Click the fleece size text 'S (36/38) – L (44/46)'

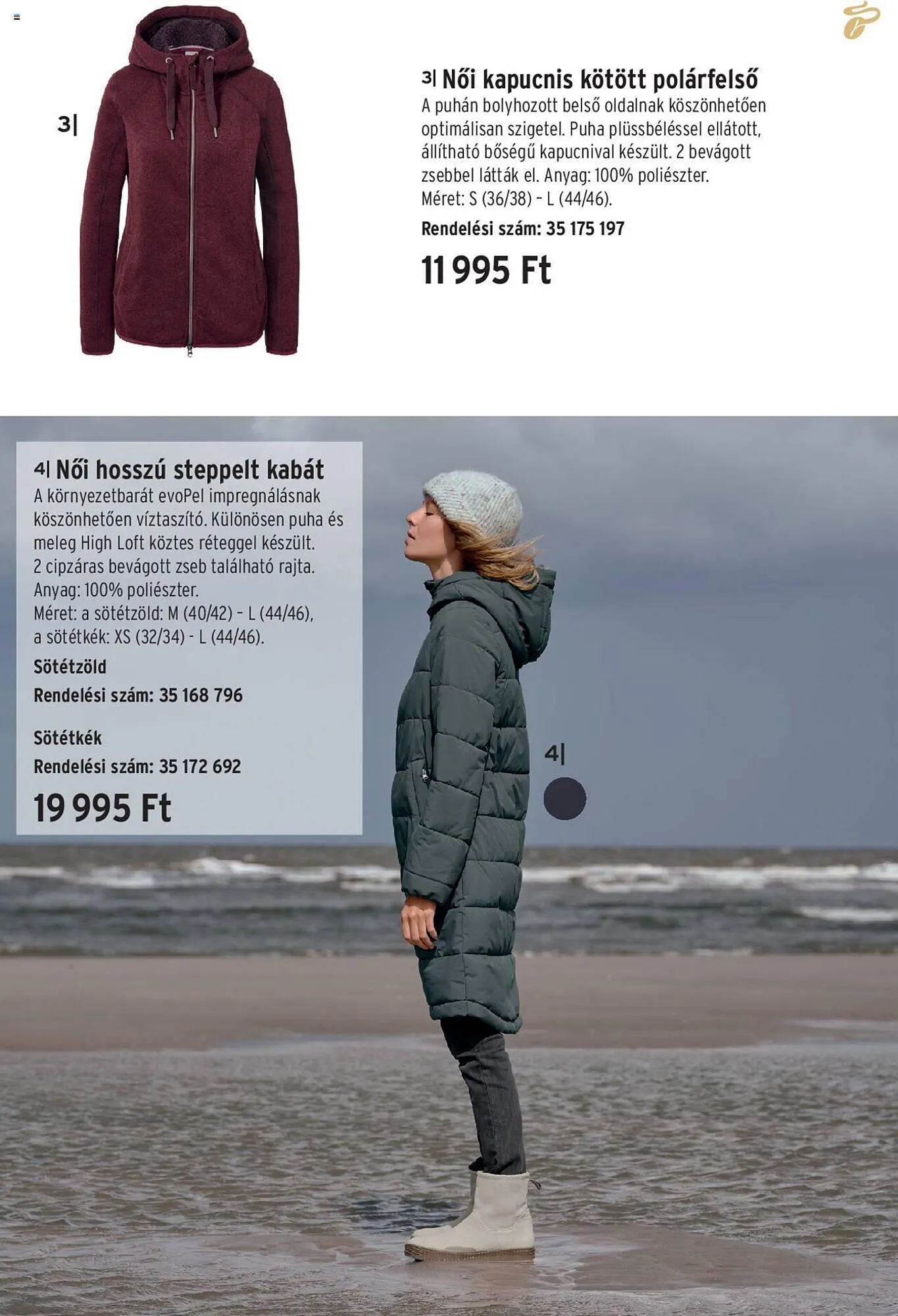[x=540, y=199]
